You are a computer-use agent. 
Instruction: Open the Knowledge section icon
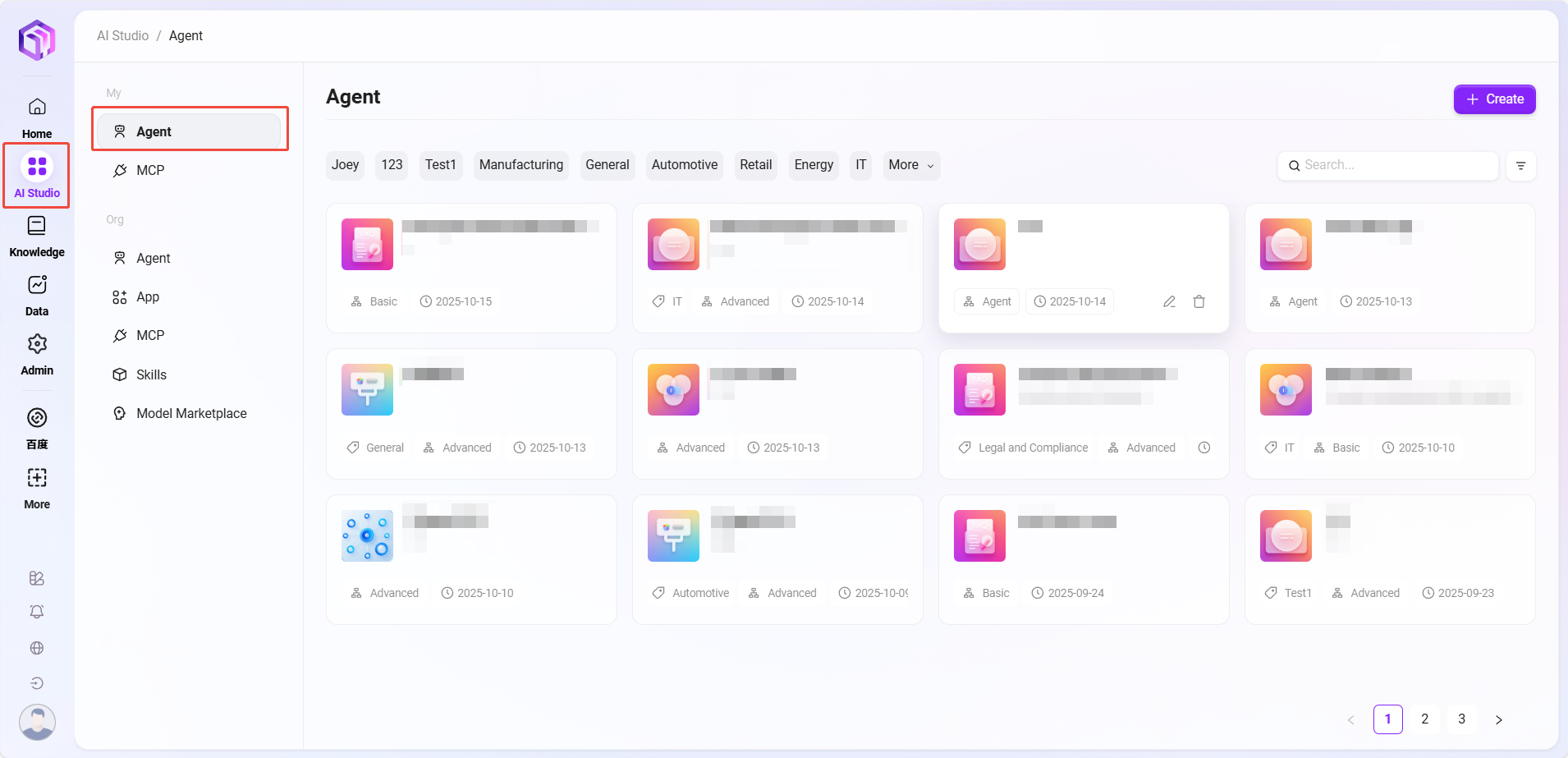(x=37, y=227)
